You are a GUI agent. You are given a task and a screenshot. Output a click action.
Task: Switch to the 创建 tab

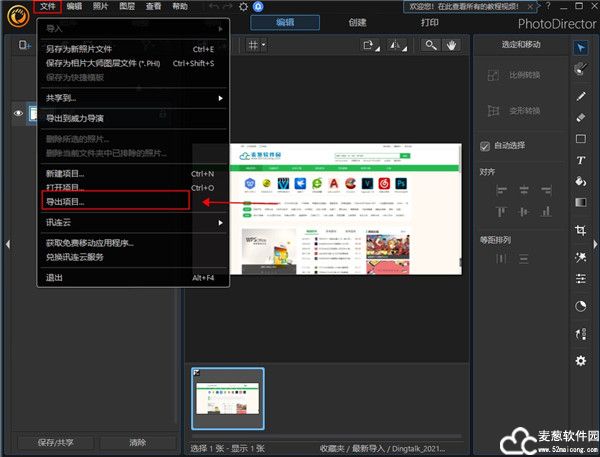coord(357,22)
